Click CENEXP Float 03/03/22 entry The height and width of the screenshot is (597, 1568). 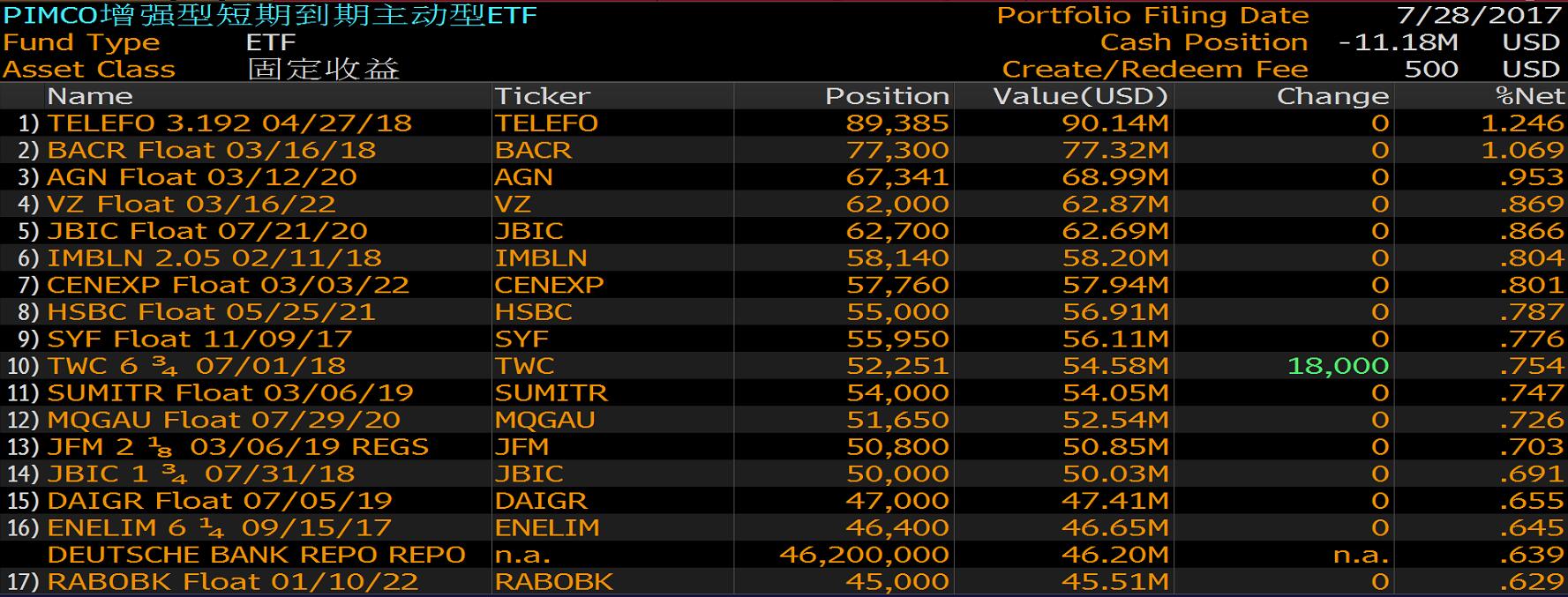coord(229,285)
